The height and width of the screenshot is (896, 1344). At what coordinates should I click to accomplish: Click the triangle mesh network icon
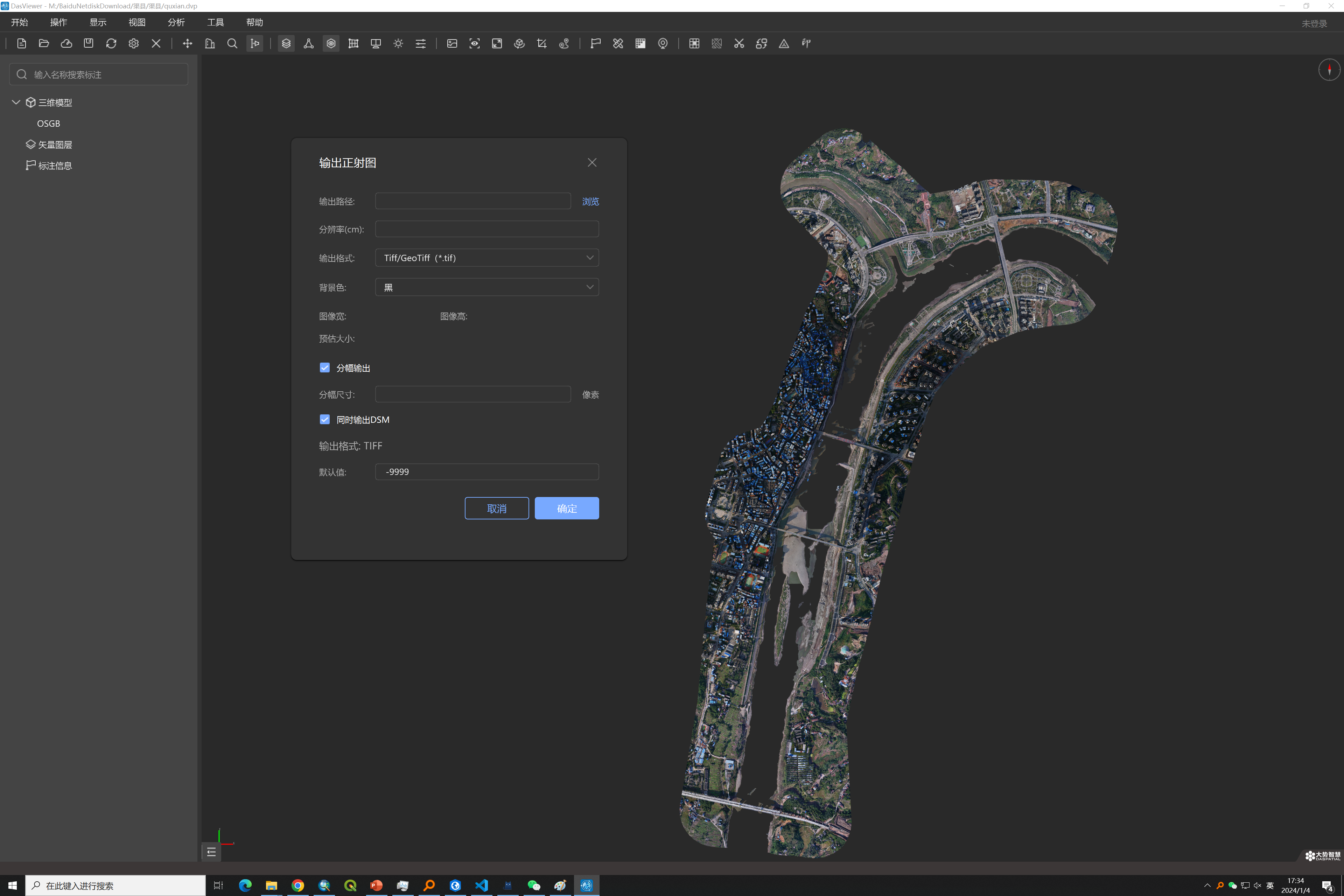tap(309, 43)
